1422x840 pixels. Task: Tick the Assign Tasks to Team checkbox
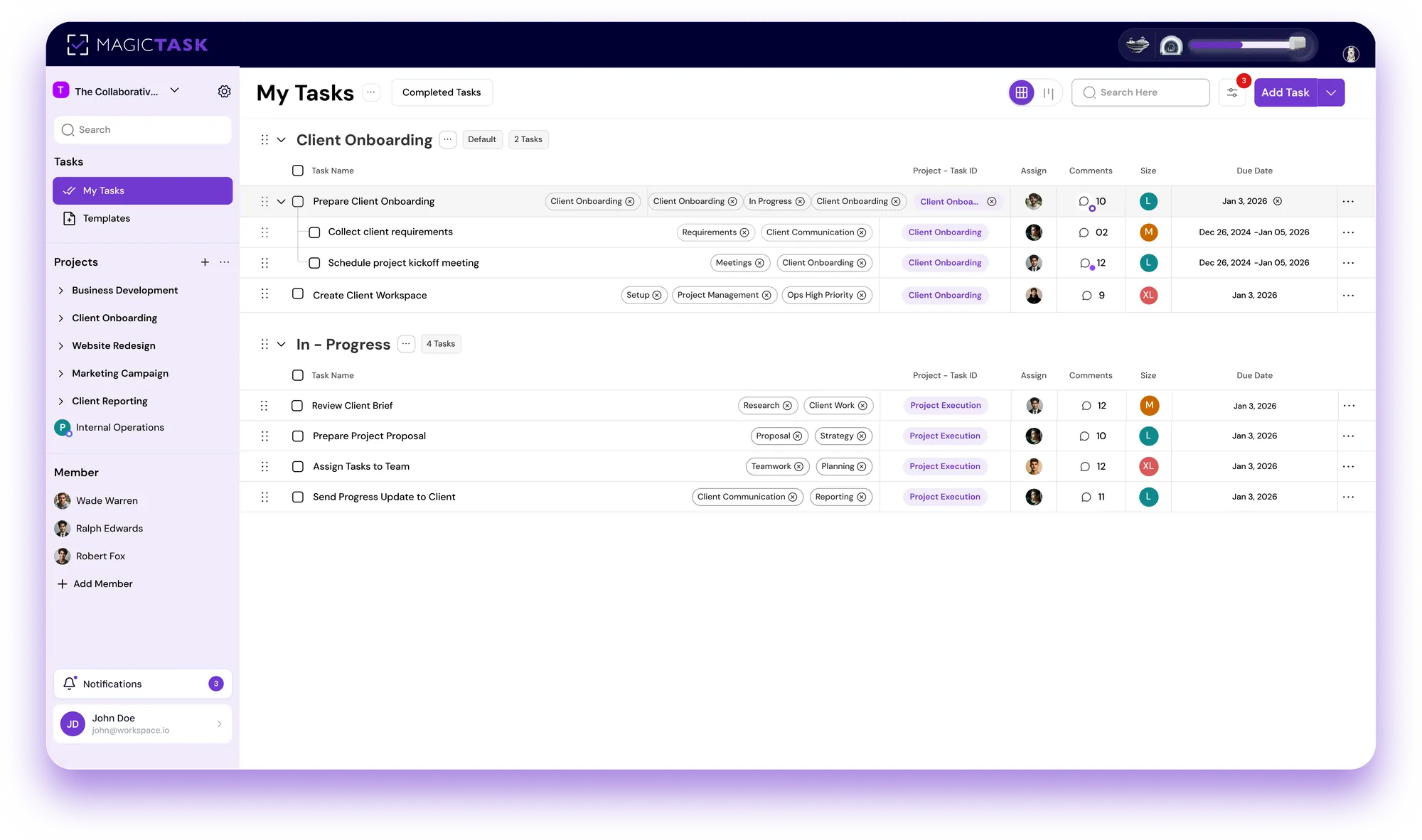[x=298, y=467]
